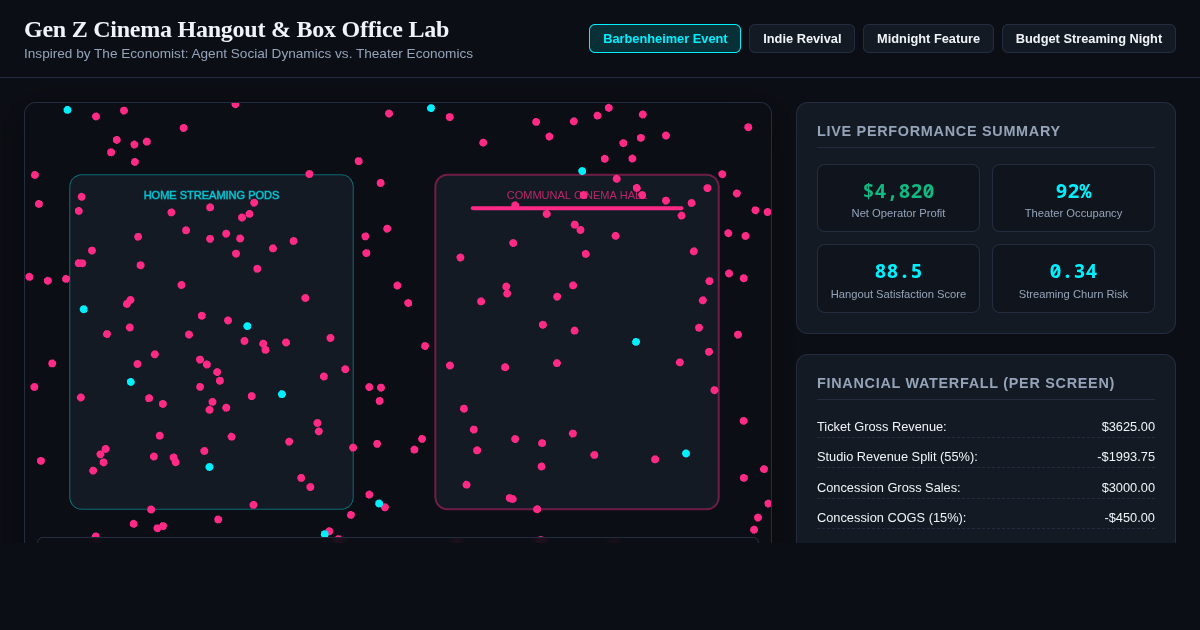Click the -$450.00 concession COGS amount

click(x=1130, y=517)
